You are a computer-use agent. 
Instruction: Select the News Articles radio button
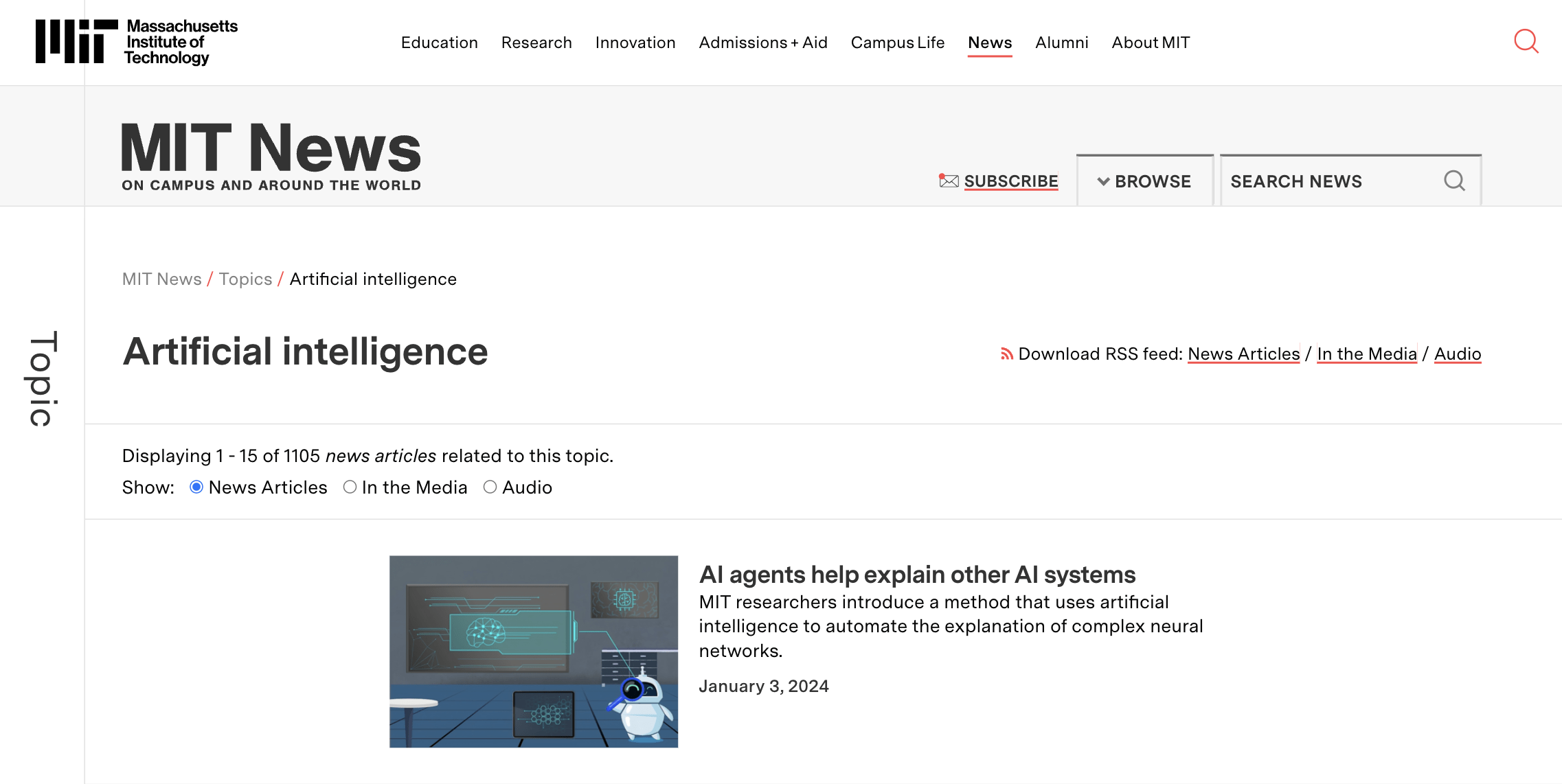point(196,487)
